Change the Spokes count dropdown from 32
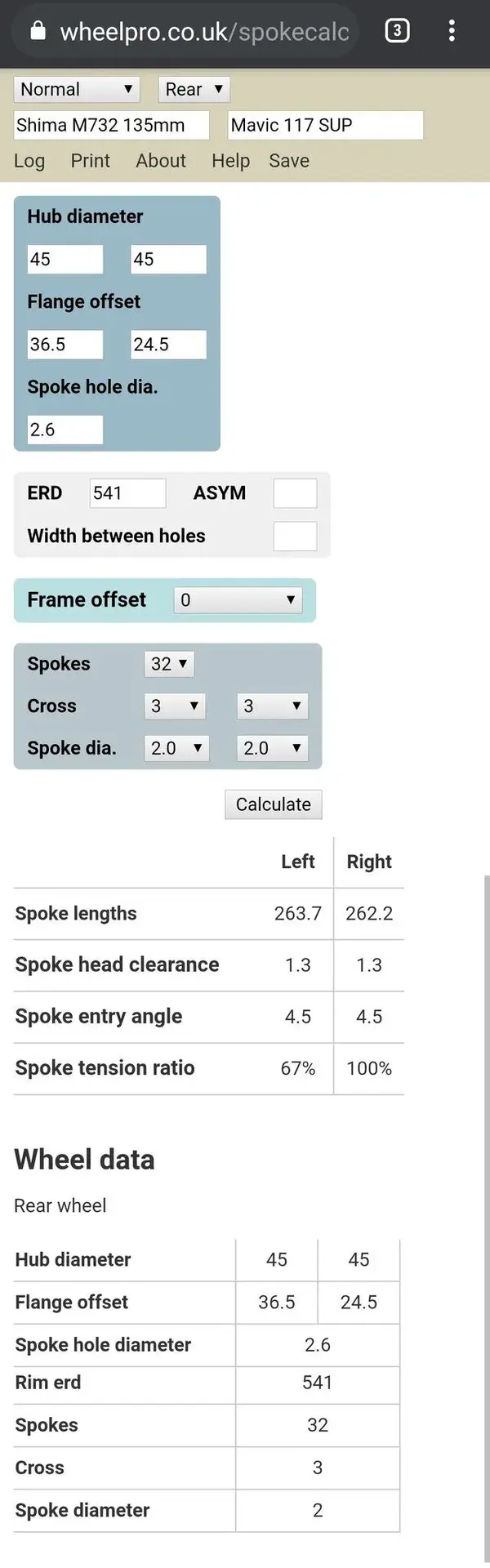The height and width of the screenshot is (1568, 490). 169,664
